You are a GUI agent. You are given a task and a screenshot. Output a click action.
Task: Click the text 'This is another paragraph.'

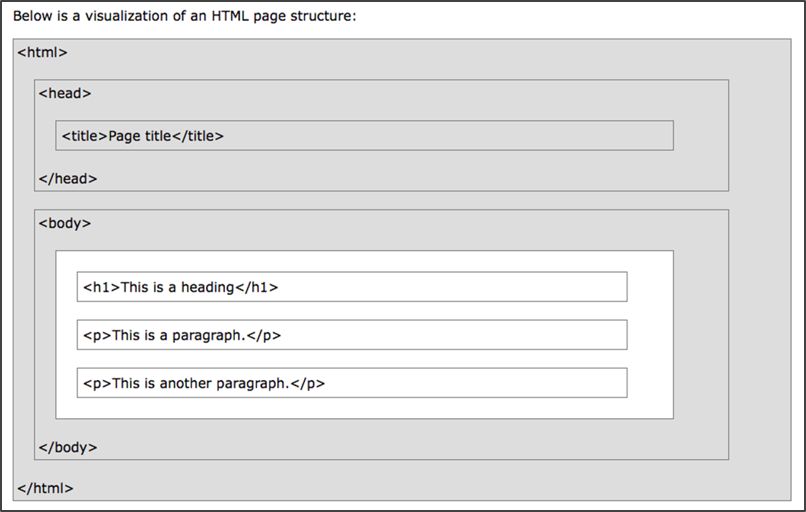point(200,383)
